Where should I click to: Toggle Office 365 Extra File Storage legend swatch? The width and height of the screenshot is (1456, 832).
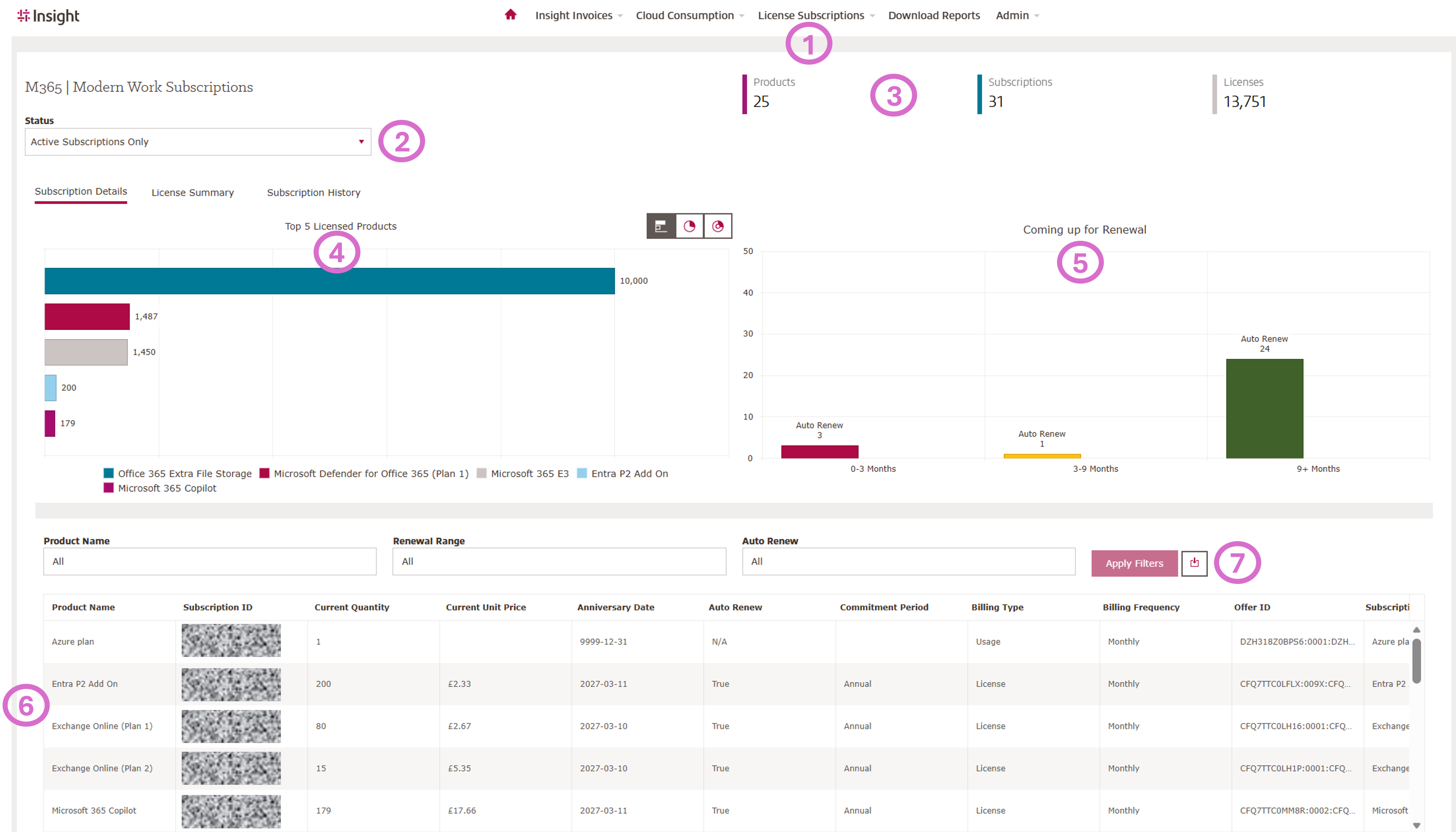click(108, 473)
